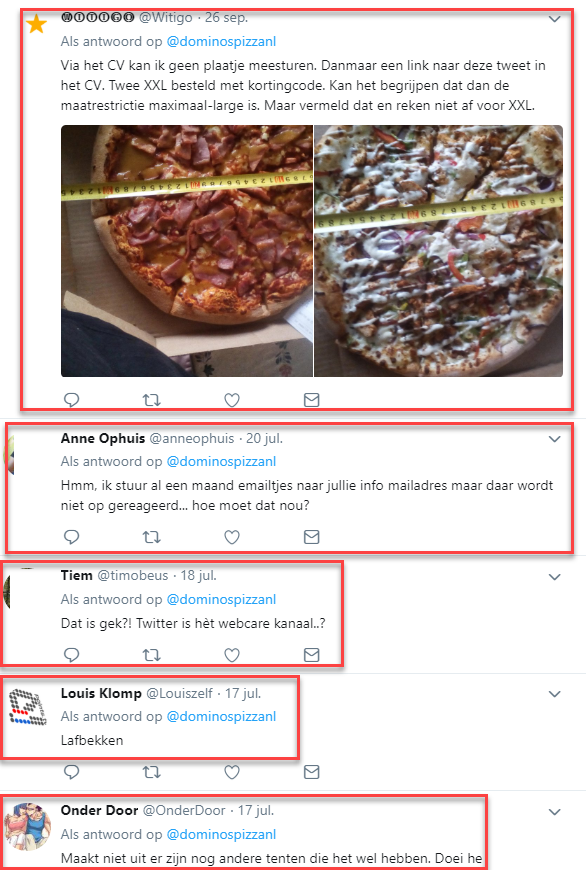This screenshot has width=586, height=870.
Task: Open the more-options chevron on Witigo's tweet
Action: click(x=554, y=19)
